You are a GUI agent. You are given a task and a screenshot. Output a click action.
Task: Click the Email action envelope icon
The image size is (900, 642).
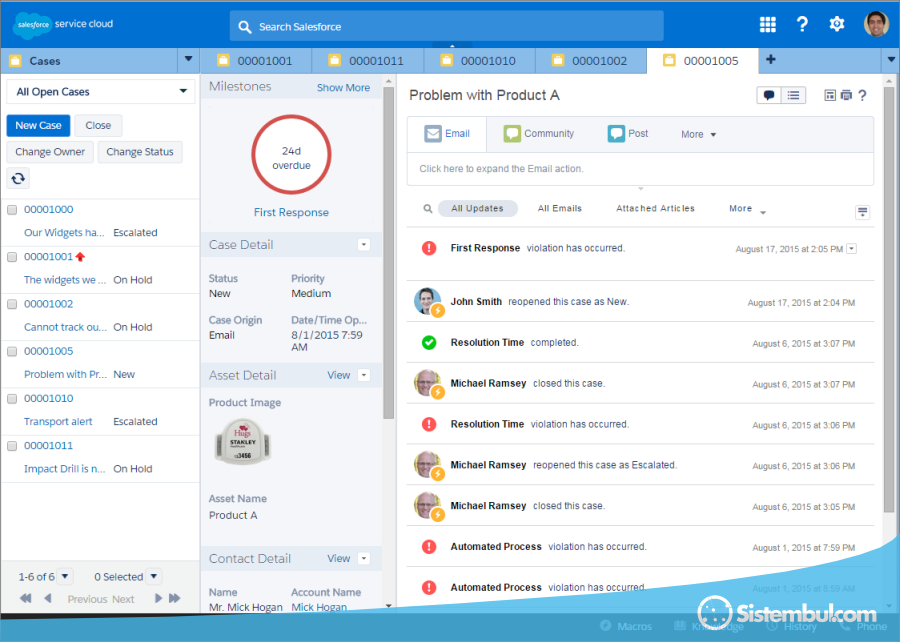pos(433,134)
